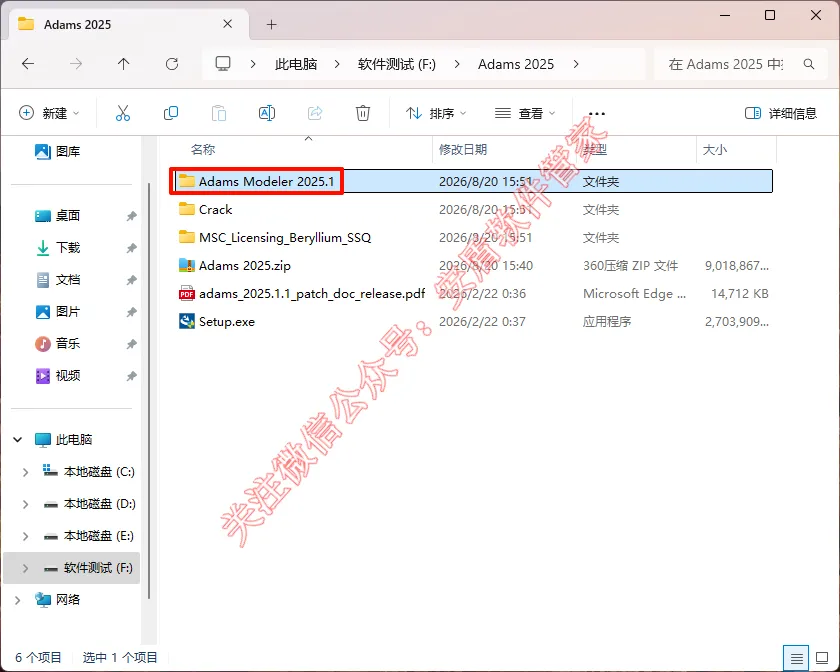The width and height of the screenshot is (840, 672).
Task: Click 此电脑 in the breadcrumb
Action: [x=296, y=64]
